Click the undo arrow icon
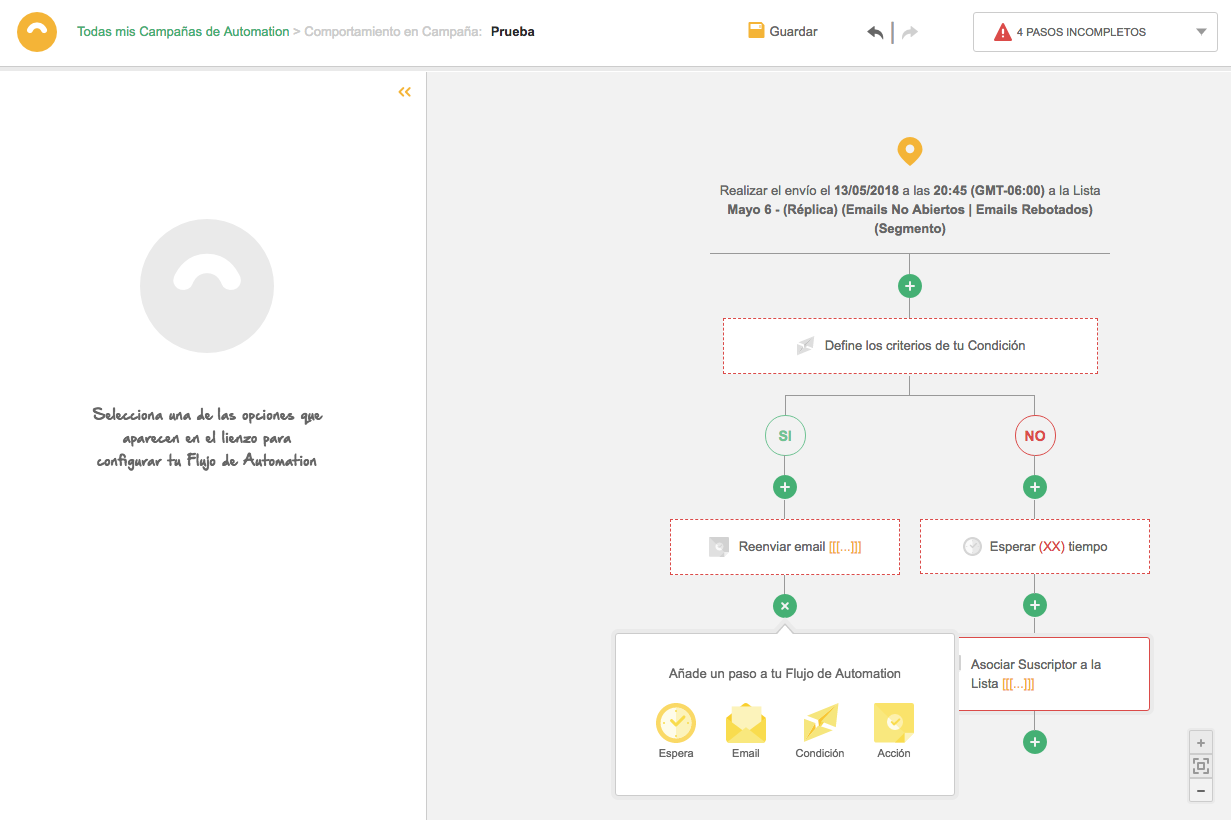Screen dimensions: 1231x820 tap(875, 32)
